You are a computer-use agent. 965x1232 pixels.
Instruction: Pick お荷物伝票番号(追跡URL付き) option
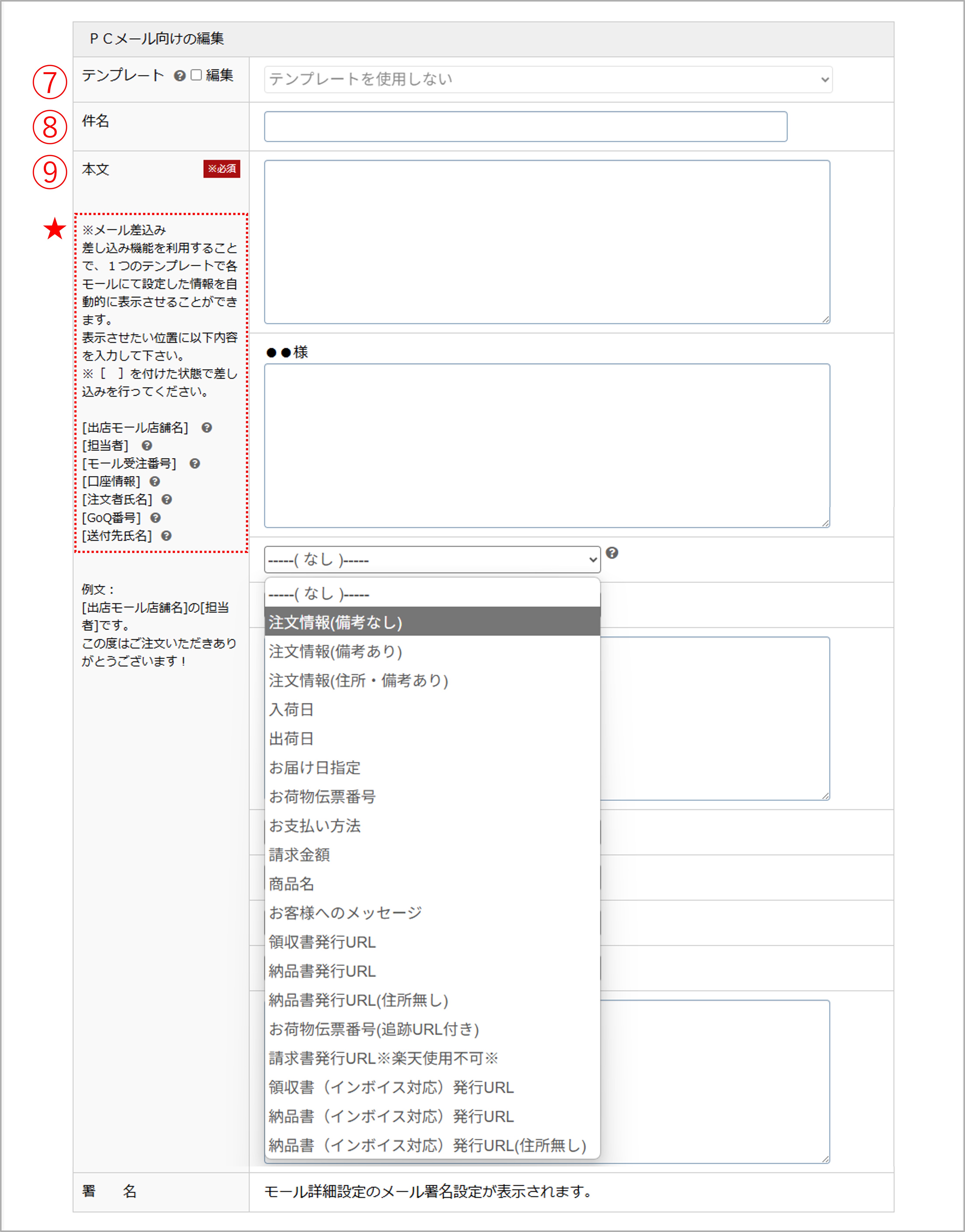432,1029
